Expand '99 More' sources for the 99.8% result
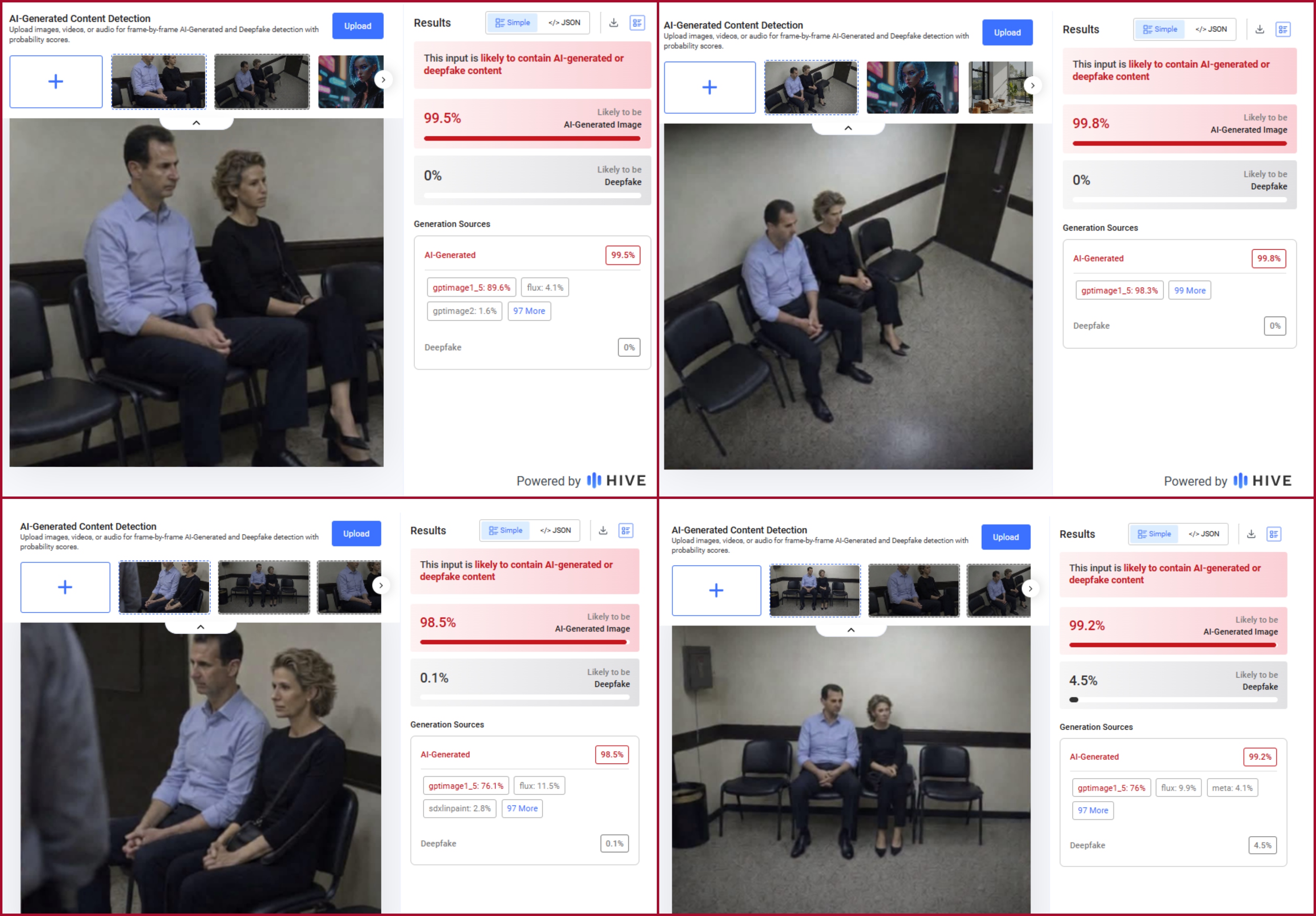The width and height of the screenshot is (1316, 916). [1190, 290]
